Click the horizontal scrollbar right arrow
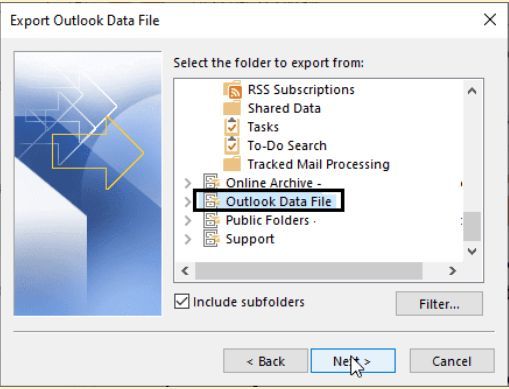Image resolution: width=509 pixels, height=389 pixels. point(452,271)
